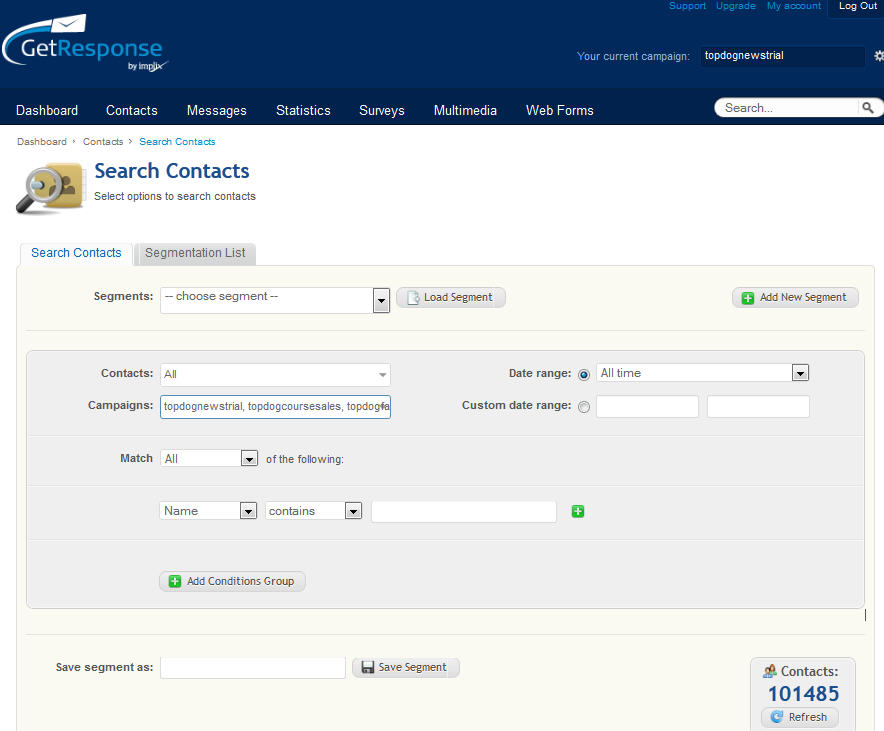Screen dimensions: 884x731
Task: Click the Log Out link
Action: click(858, 6)
